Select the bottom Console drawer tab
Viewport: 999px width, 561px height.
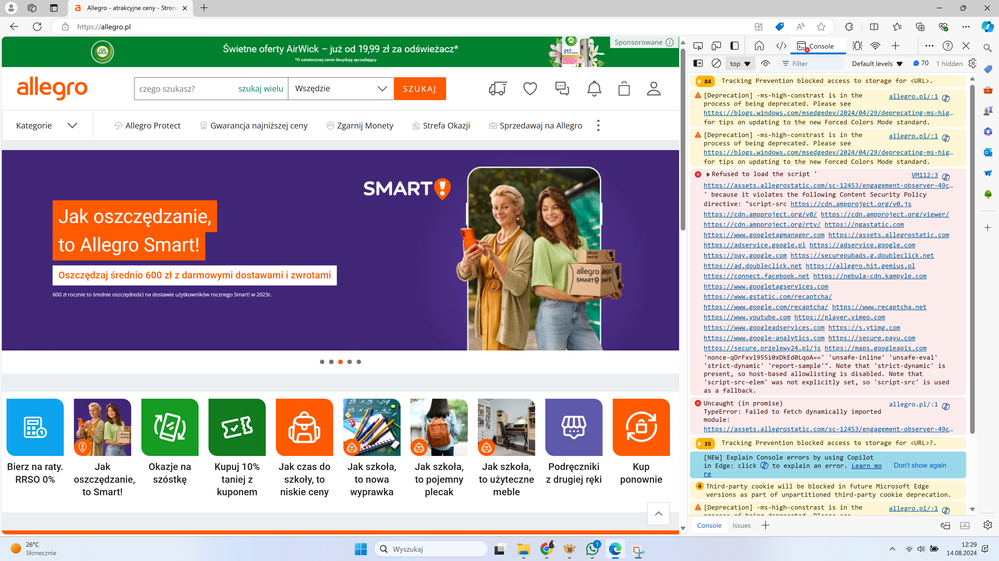709,525
